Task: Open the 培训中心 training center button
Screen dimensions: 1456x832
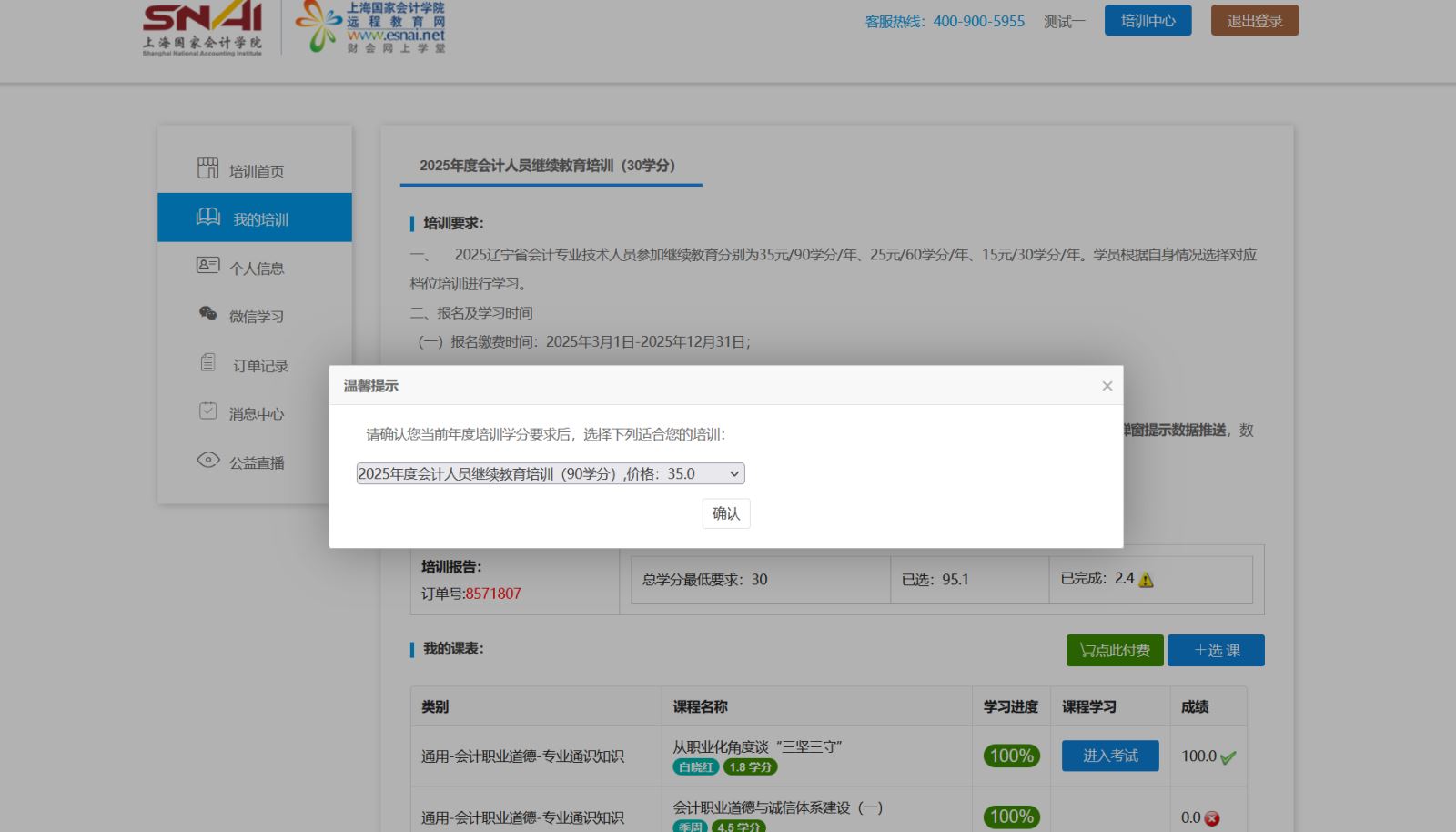Action: pyautogui.click(x=1148, y=21)
